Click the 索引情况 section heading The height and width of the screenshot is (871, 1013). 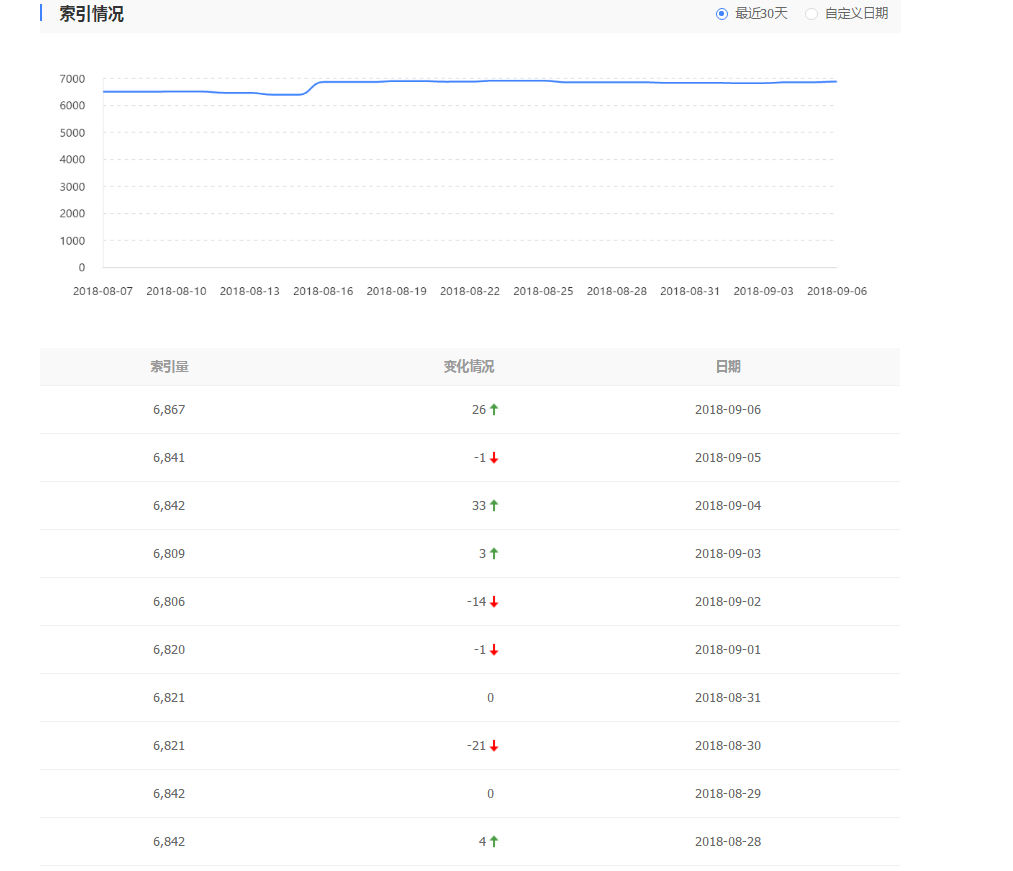(x=91, y=14)
